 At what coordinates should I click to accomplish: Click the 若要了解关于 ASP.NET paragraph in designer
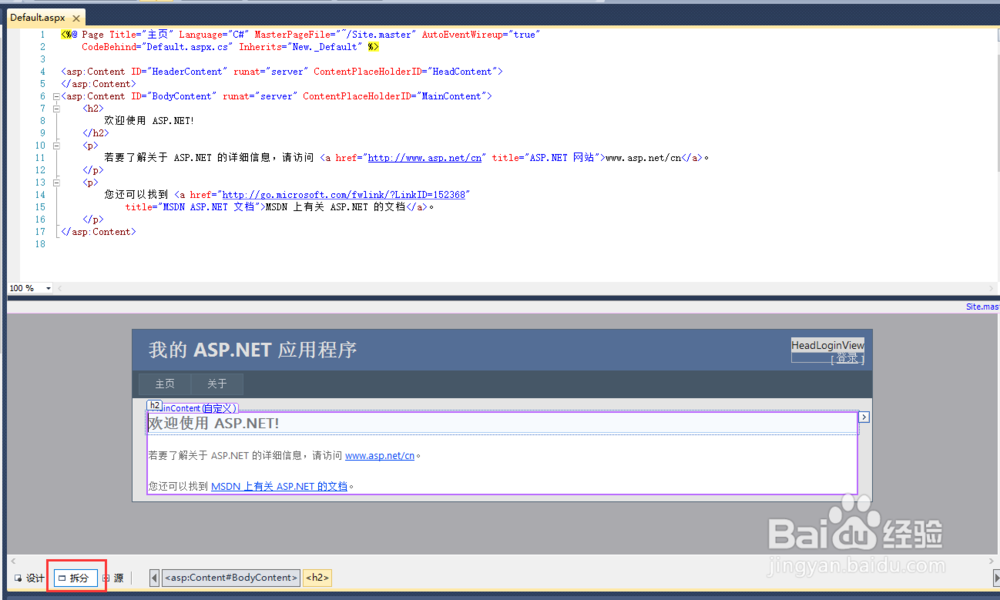pyautogui.click(x=284, y=456)
